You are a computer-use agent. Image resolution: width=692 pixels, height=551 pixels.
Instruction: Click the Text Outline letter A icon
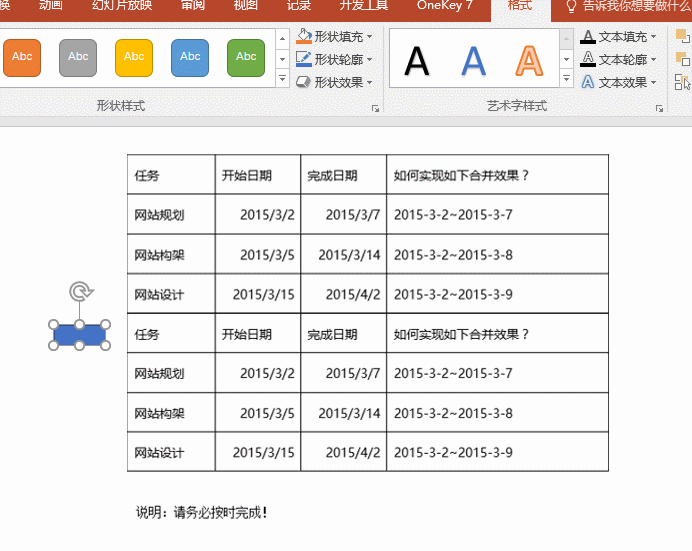(x=587, y=59)
